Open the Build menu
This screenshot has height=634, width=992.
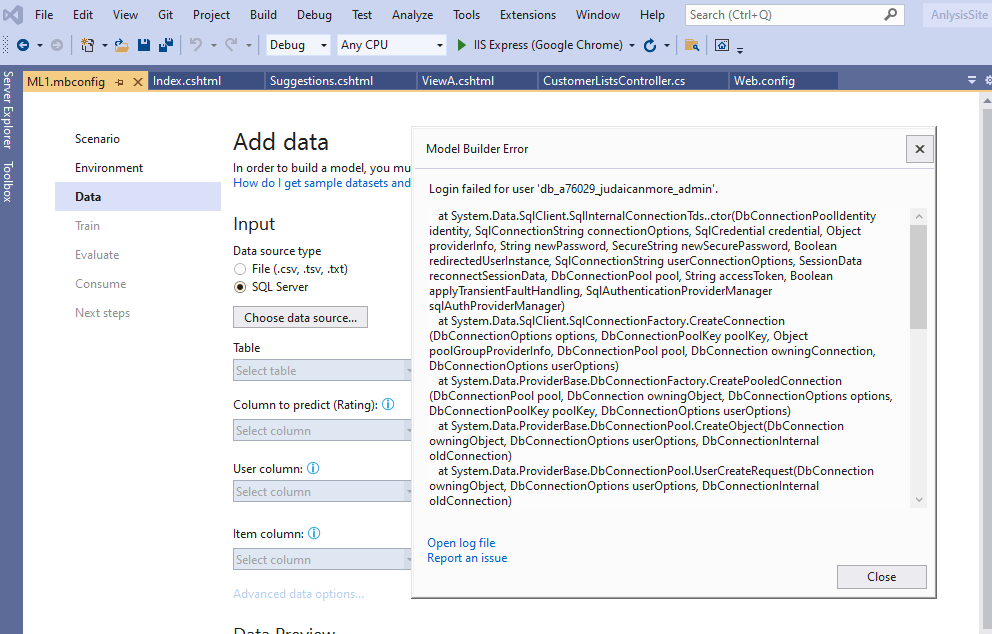coord(263,14)
